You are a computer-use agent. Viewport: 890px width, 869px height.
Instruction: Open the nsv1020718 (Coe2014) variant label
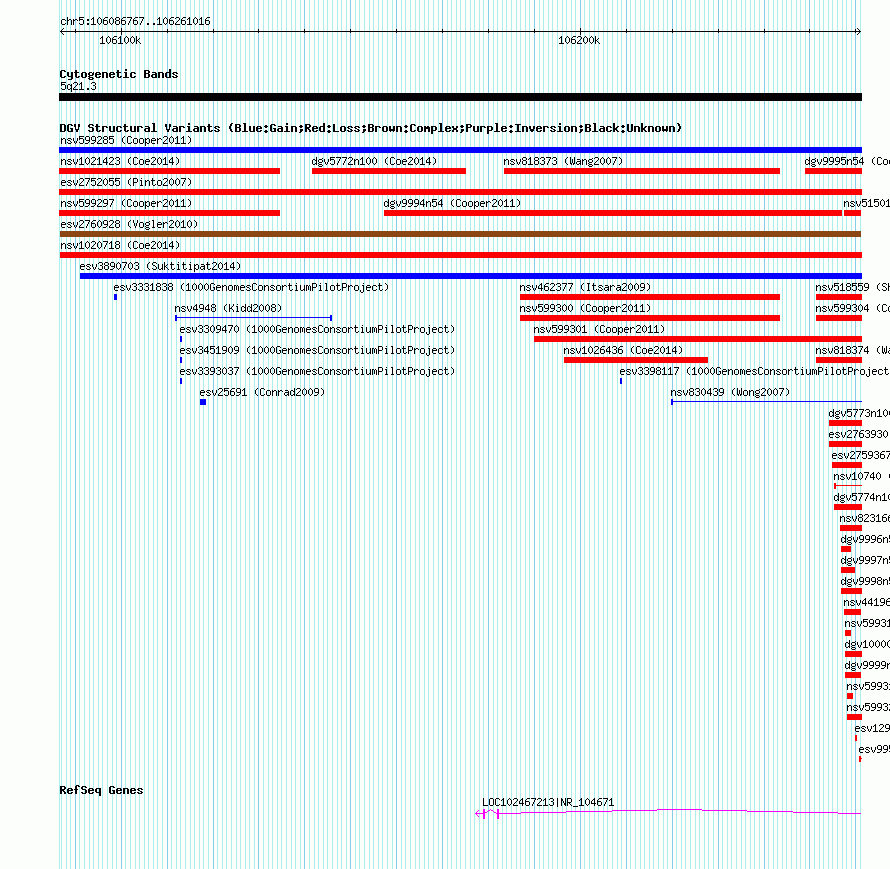coord(120,245)
